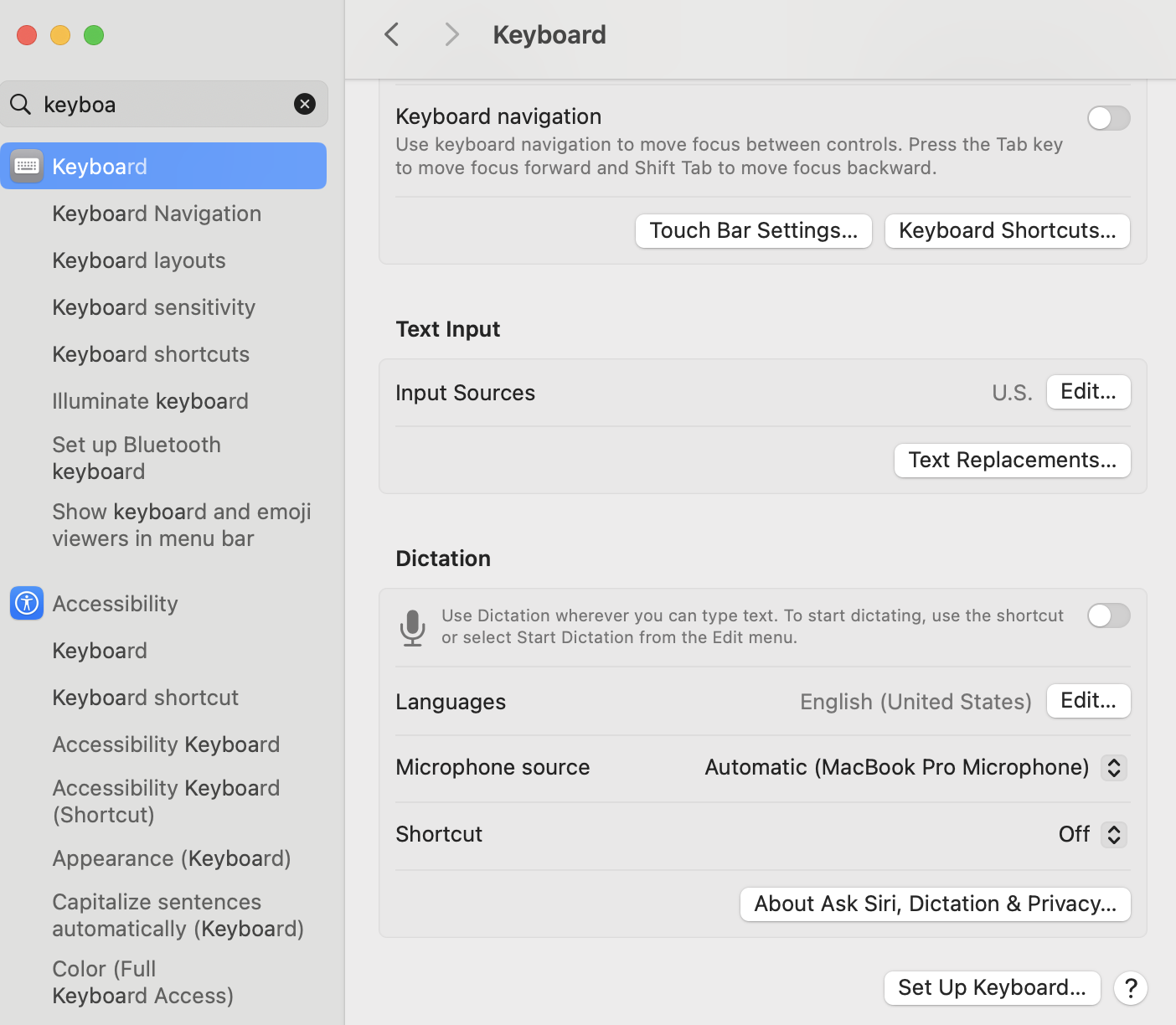Screen dimensions: 1176x1025
Task: Select Keyboard under Accessibility
Action: (x=100, y=651)
